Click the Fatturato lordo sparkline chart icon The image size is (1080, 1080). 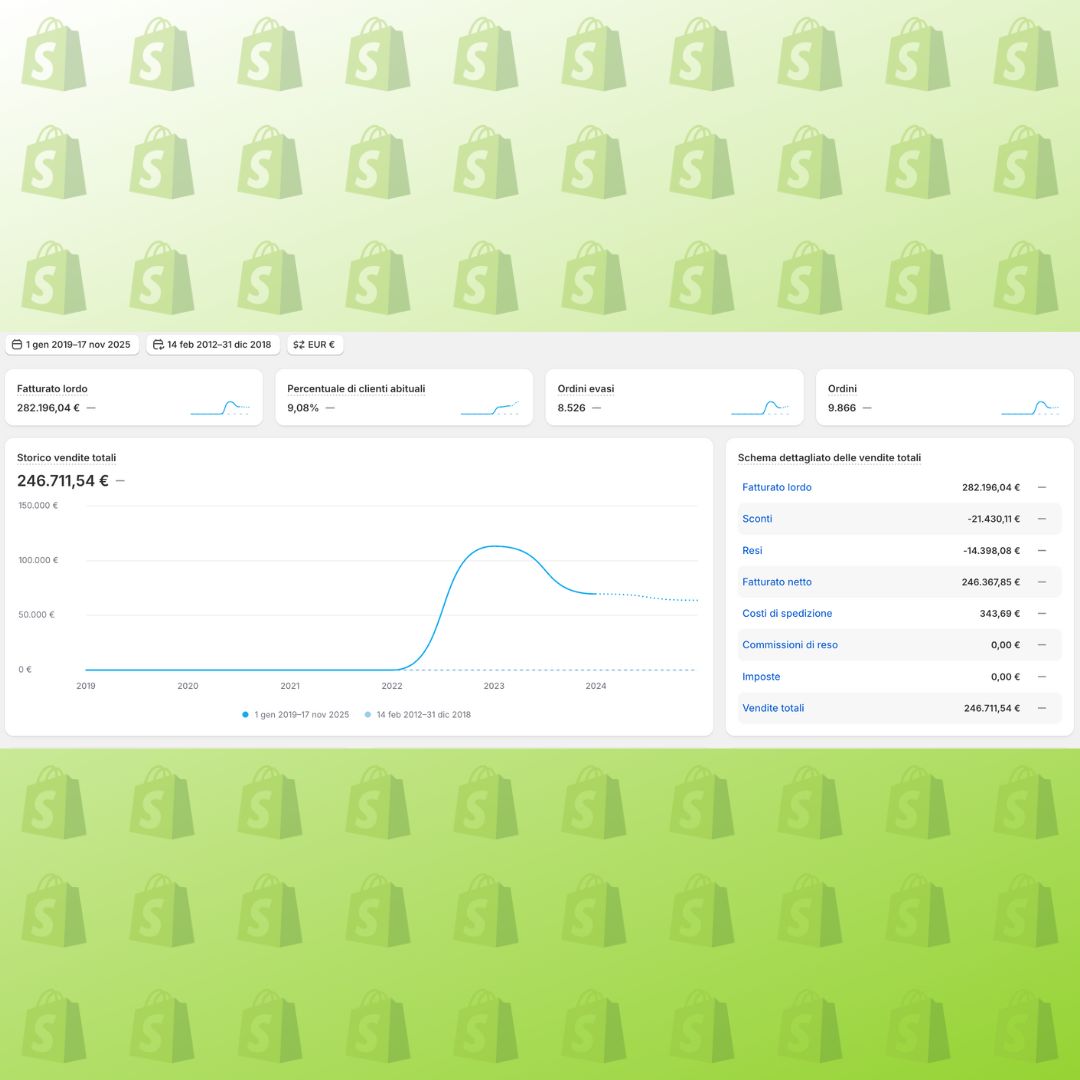(x=220, y=407)
